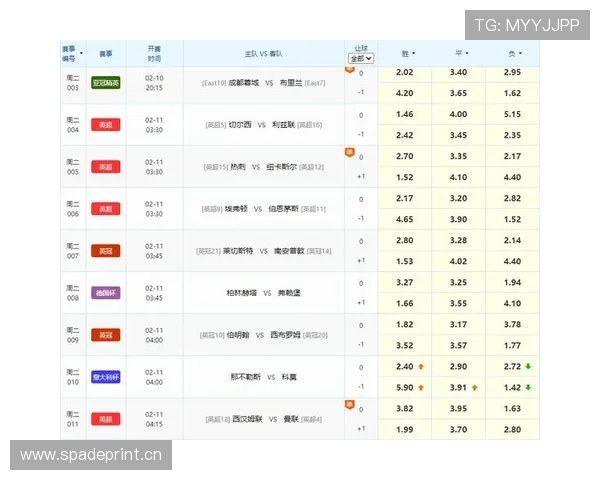The width and height of the screenshot is (600, 480).
Task: Open 成都蓉城 home team link
Action: tap(243, 83)
